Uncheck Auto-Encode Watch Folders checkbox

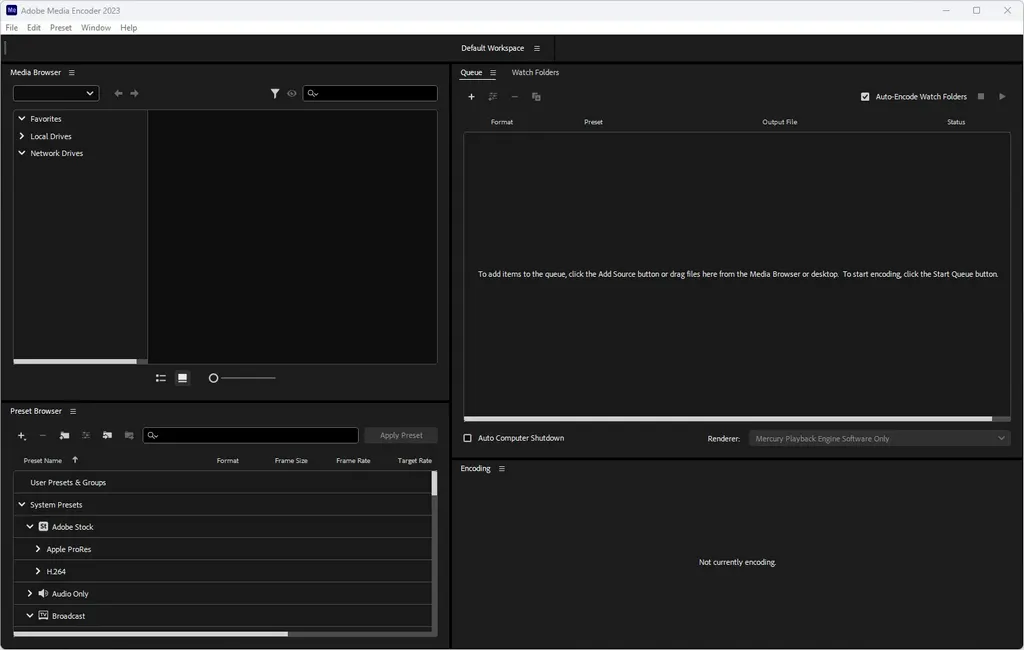865,97
